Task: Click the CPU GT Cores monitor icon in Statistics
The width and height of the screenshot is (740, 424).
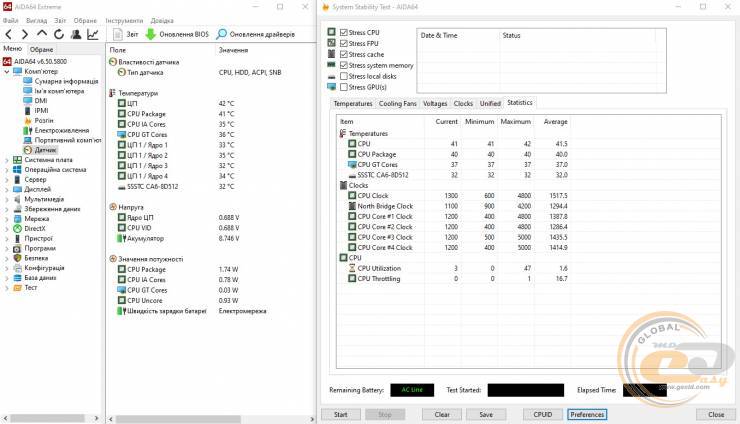Action: point(352,164)
